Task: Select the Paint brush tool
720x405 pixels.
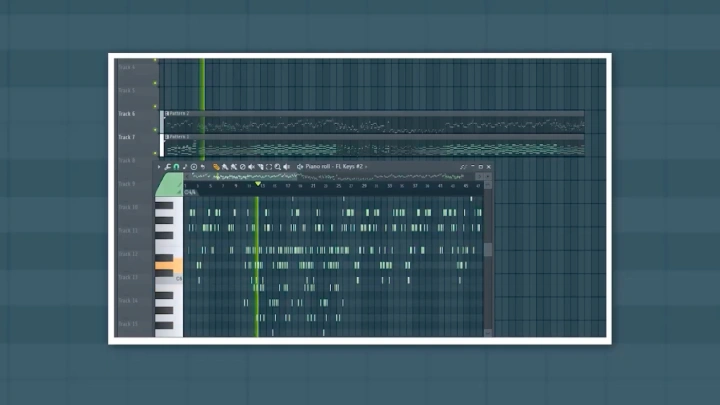Action: [x=225, y=167]
